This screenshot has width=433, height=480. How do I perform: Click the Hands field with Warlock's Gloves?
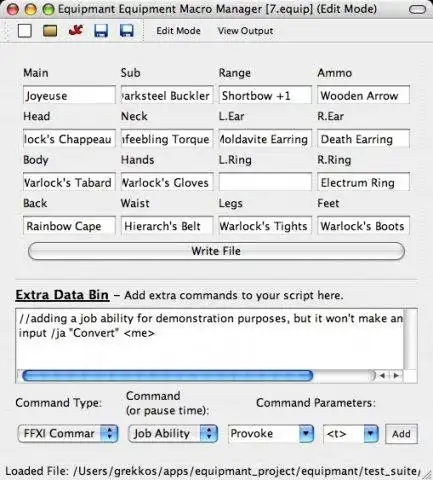pos(167,182)
